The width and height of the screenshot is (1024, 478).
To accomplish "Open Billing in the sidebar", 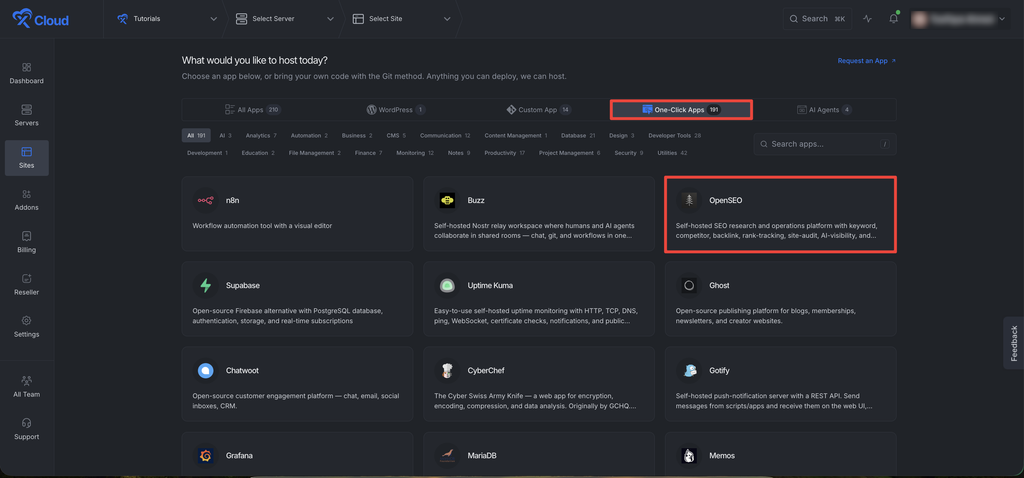I will (x=26, y=242).
